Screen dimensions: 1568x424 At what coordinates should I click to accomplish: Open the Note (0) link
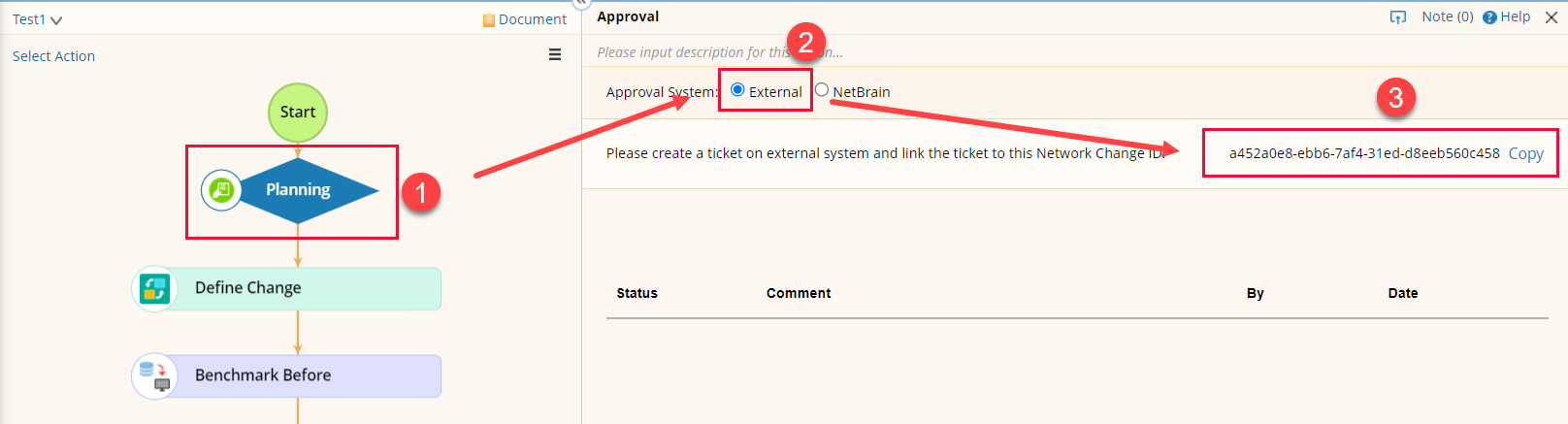point(1447,16)
